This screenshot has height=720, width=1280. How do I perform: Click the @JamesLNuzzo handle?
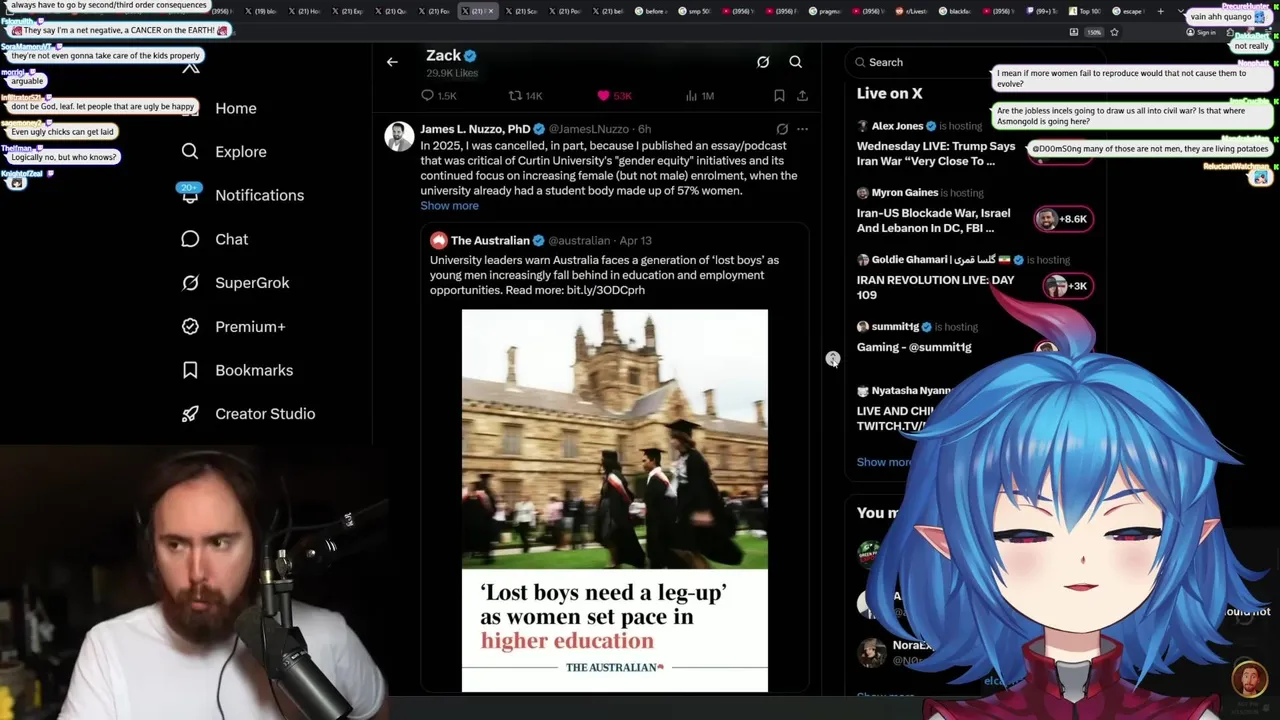(589, 129)
